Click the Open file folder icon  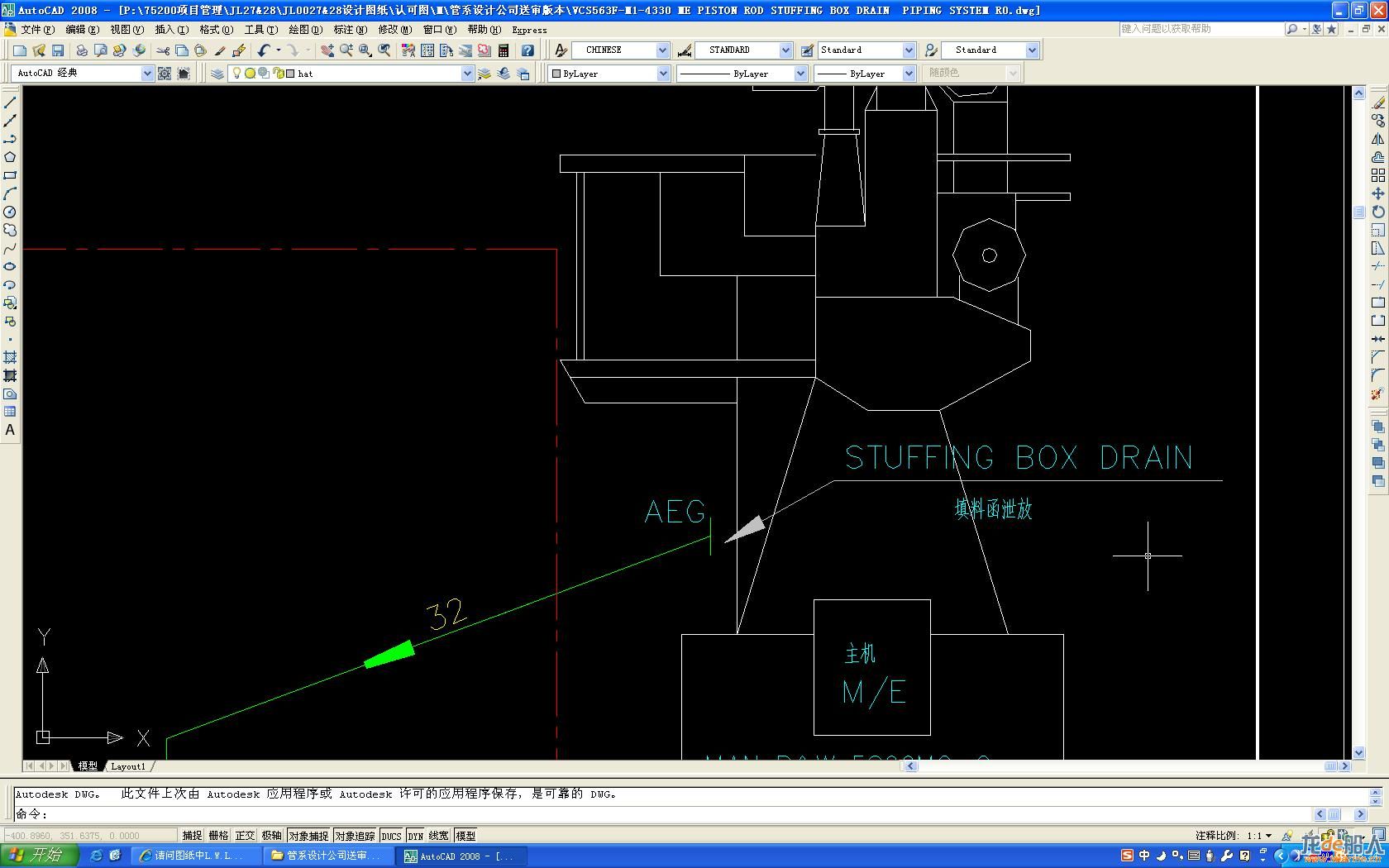[39, 50]
